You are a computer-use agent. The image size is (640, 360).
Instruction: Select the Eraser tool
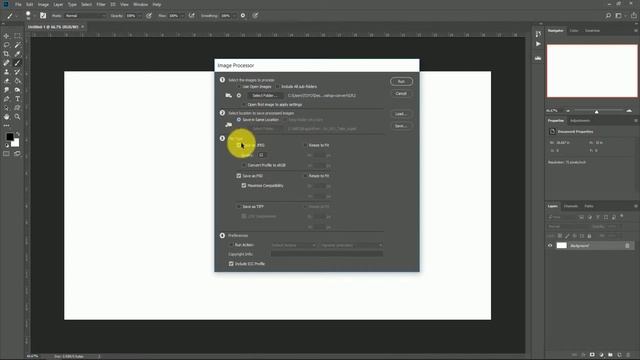[x=6, y=81]
